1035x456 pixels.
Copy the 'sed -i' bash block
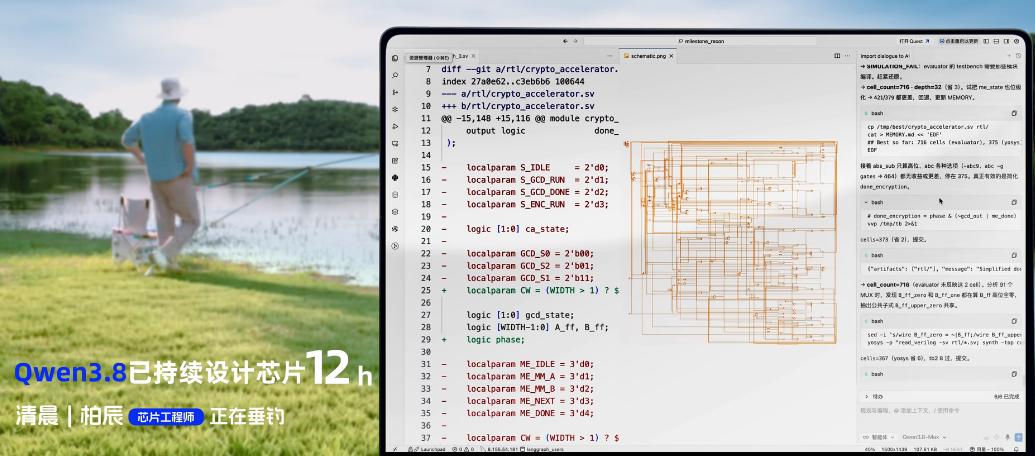click(1014, 321)
